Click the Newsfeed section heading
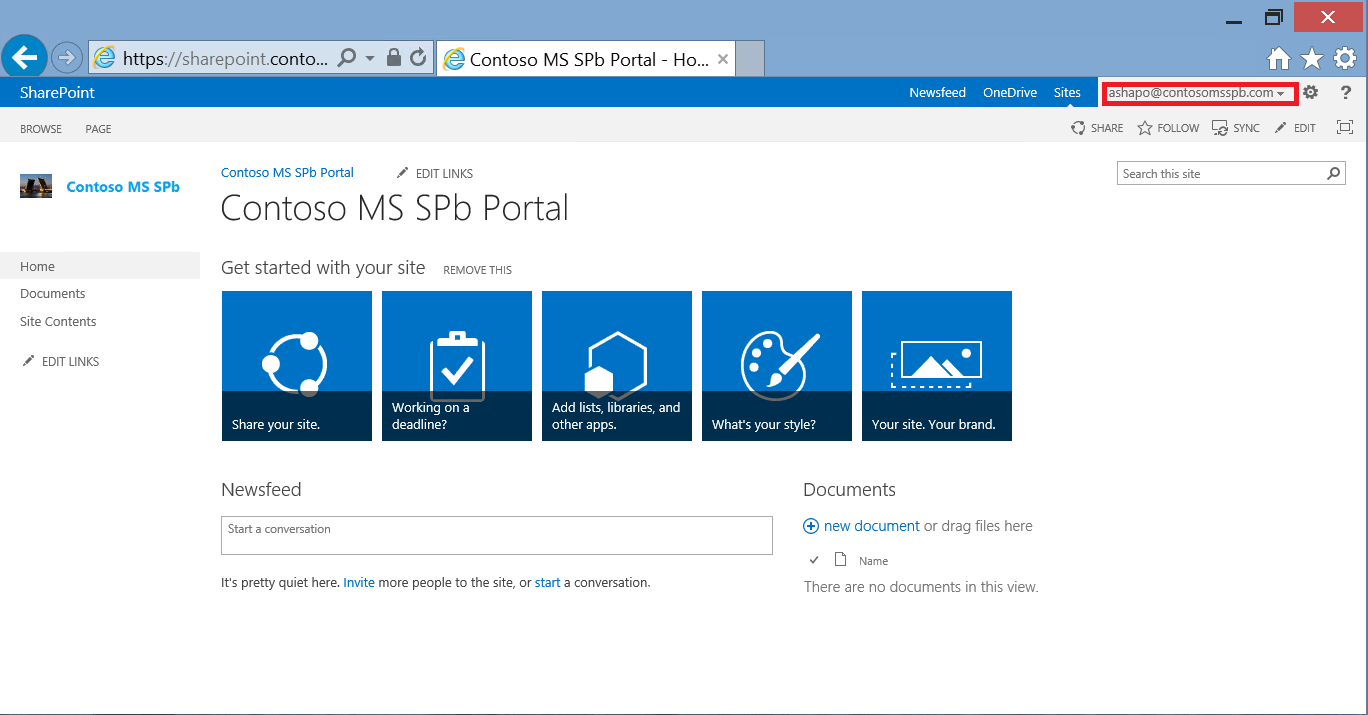Image resolution: width=1368 pixels, height=715 pixels. (261, 490)
